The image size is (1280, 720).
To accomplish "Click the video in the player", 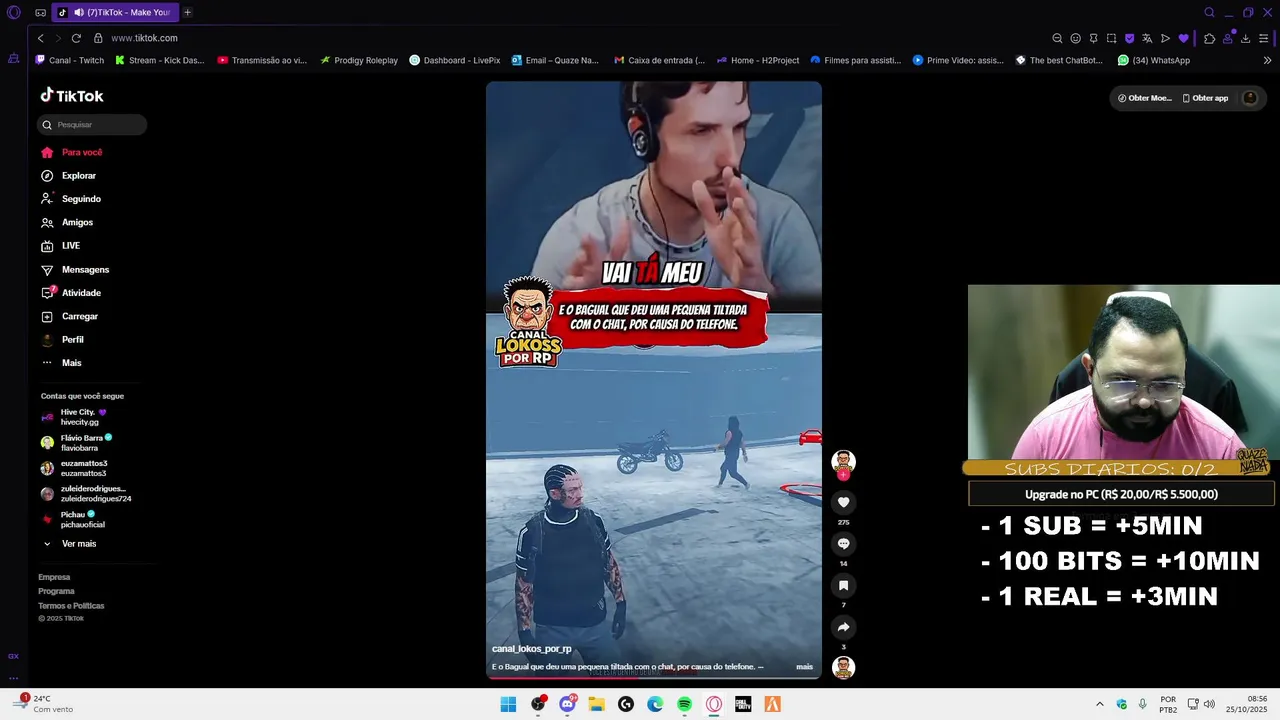I will (x=654, y=380).
